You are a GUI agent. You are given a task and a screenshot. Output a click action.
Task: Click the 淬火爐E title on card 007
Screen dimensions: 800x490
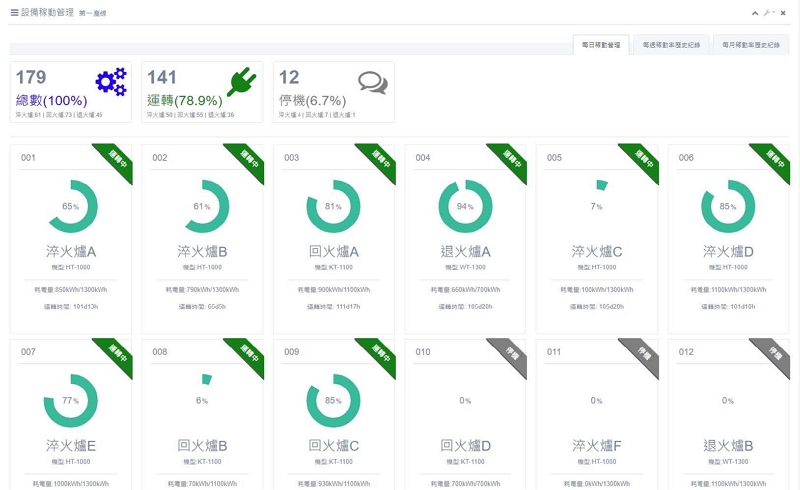(x=70, y=445)
